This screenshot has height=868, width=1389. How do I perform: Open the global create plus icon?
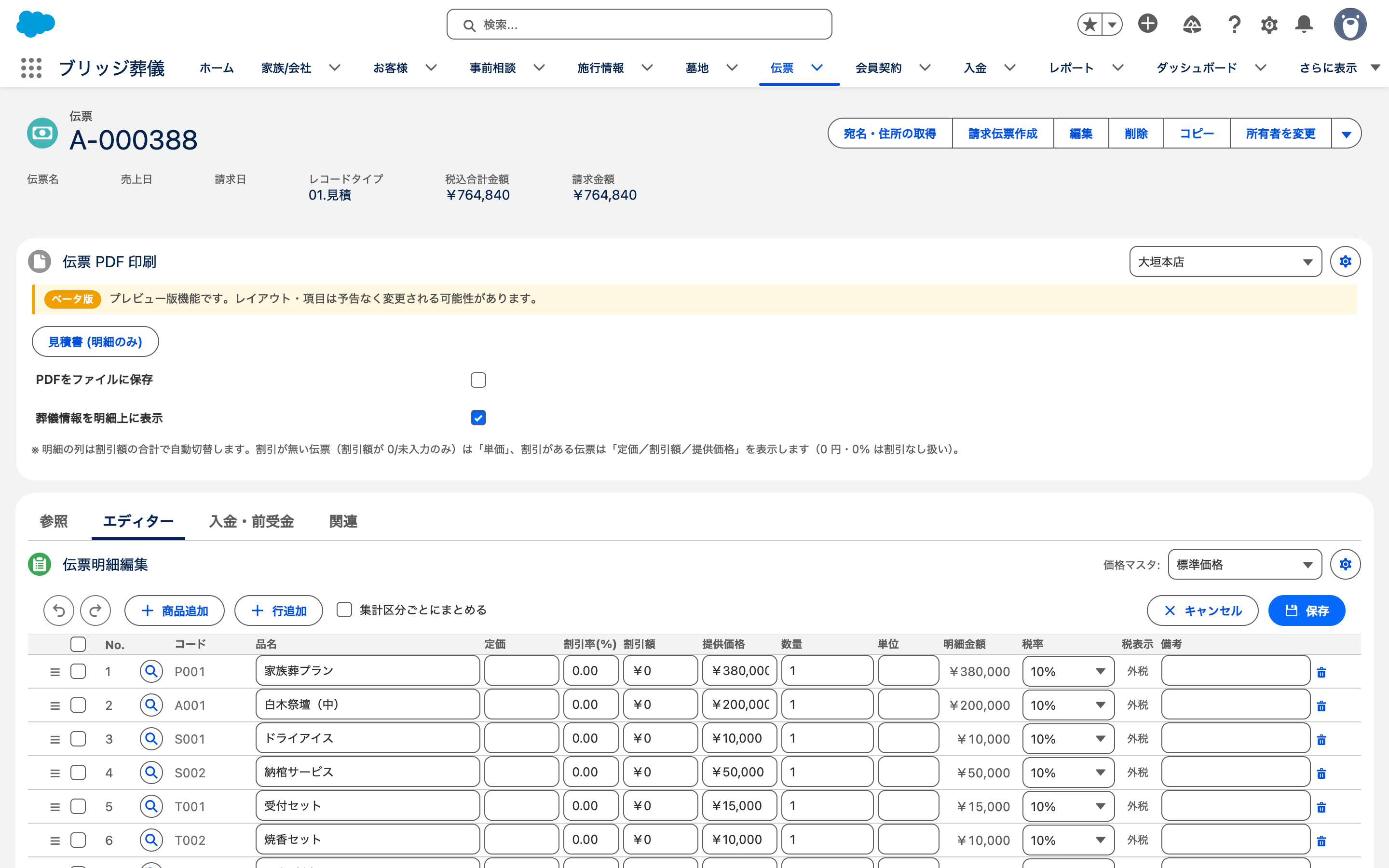click(x=1148, y=24)
